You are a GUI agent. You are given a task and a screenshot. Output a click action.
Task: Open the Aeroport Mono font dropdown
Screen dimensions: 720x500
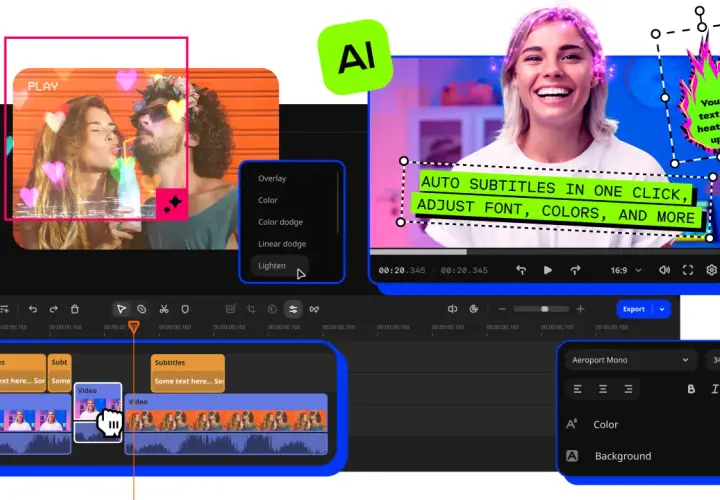[630, 360]
